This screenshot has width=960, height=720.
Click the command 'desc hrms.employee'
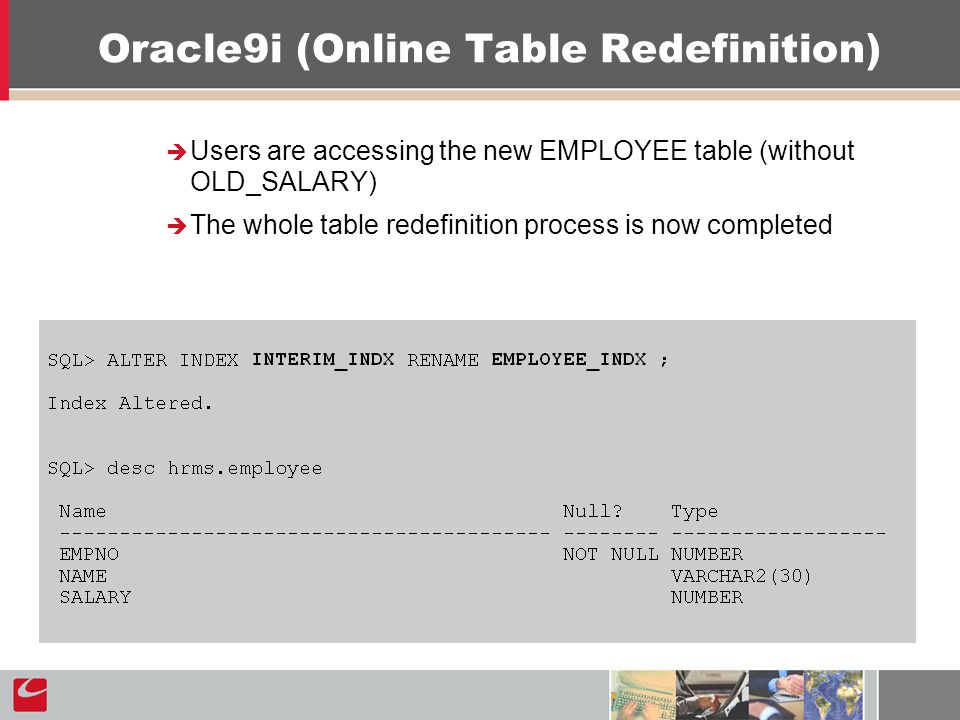(x=214, y=469)
